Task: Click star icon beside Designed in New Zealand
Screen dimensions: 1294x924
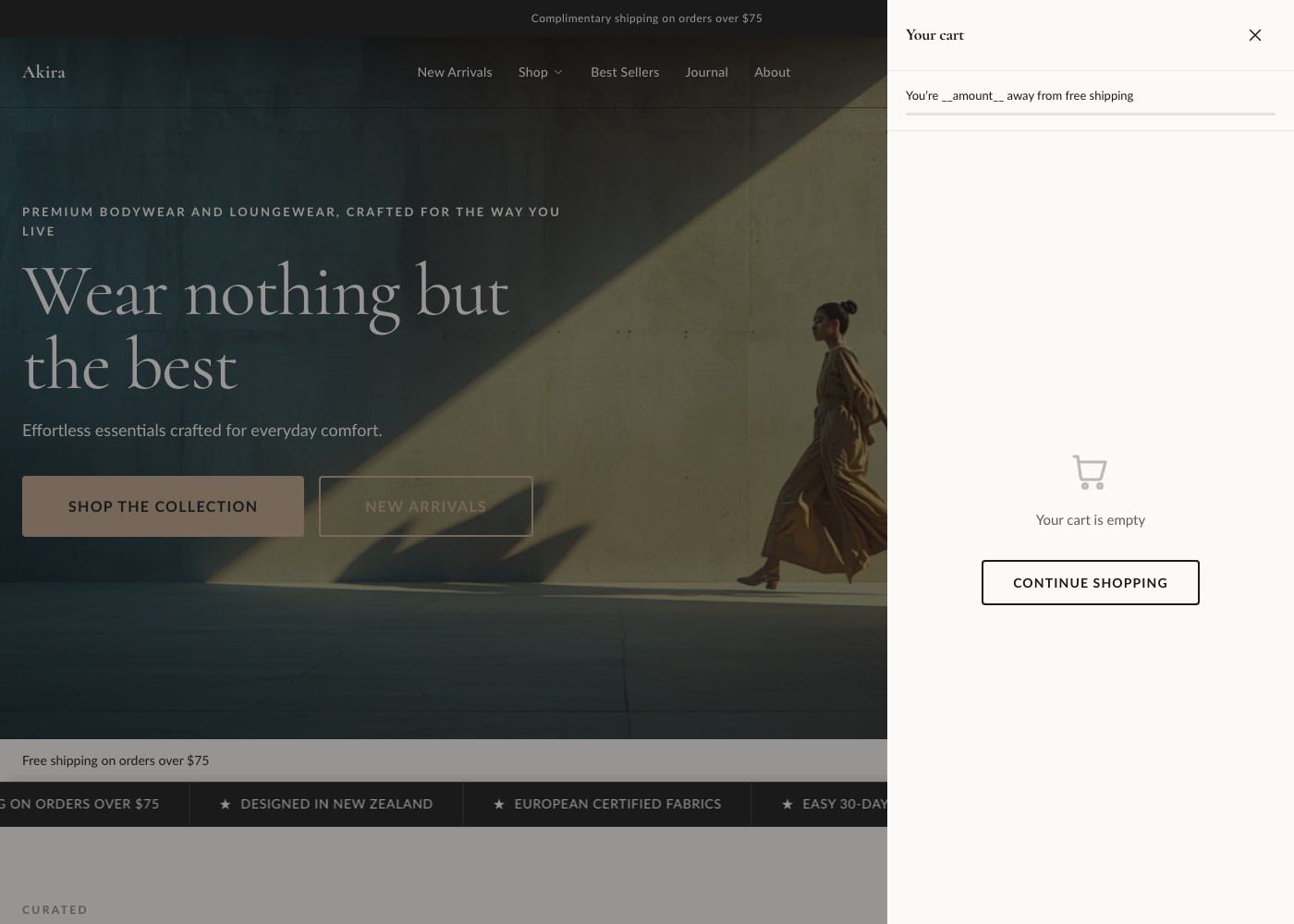Action: click(225, 805)
